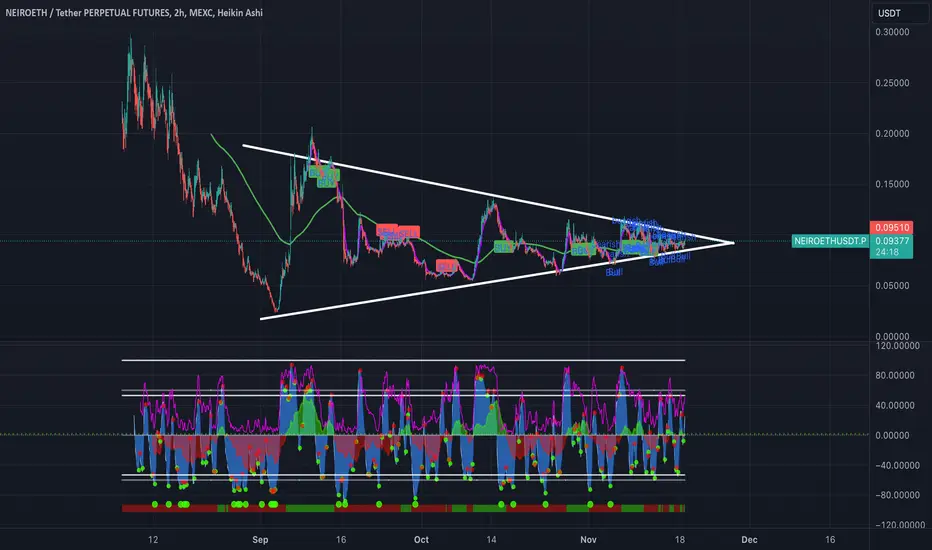
Task: Click the blue Bull signal label near November
Action: coord(614,272)
